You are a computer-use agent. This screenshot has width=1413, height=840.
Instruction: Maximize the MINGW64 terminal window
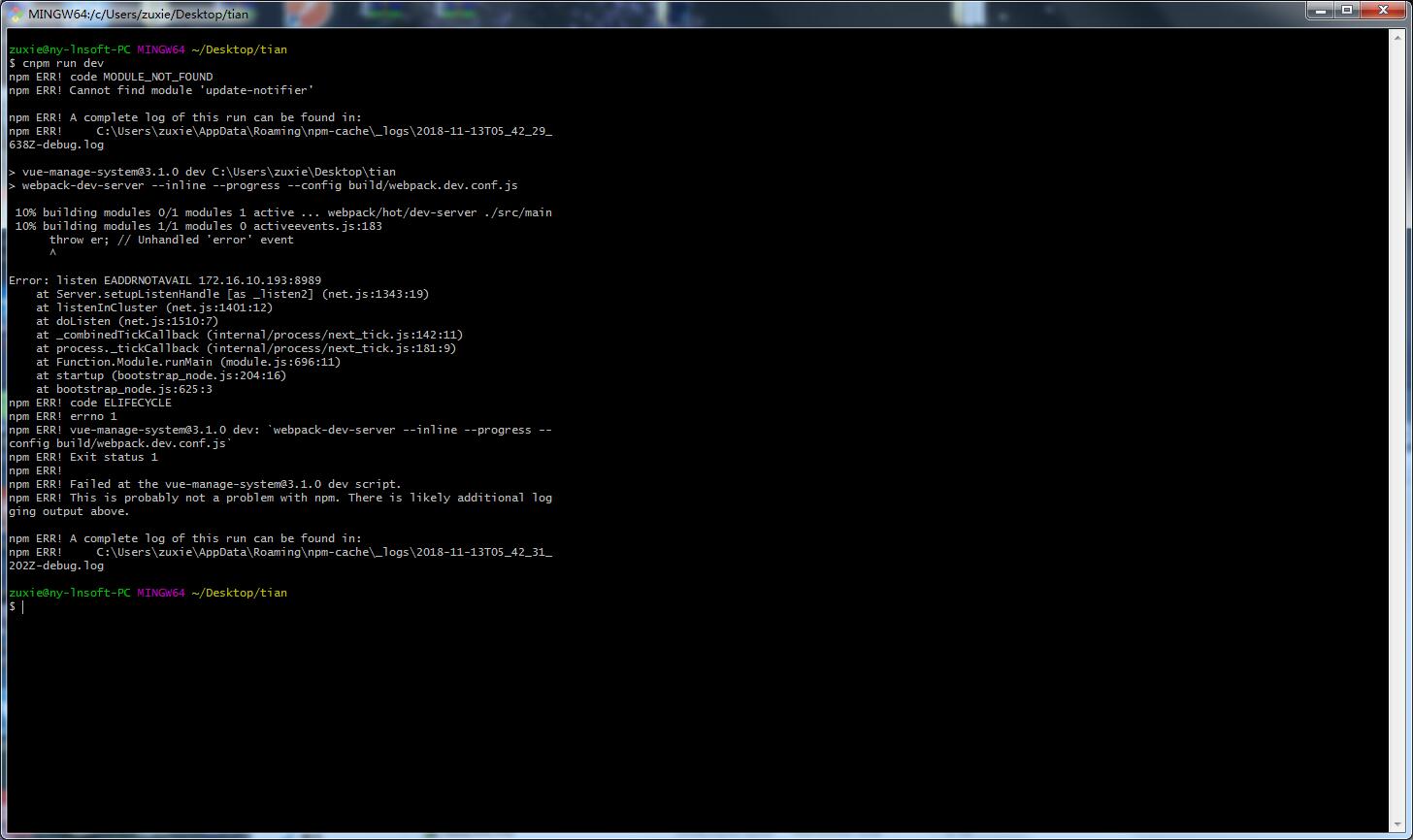1347,10
